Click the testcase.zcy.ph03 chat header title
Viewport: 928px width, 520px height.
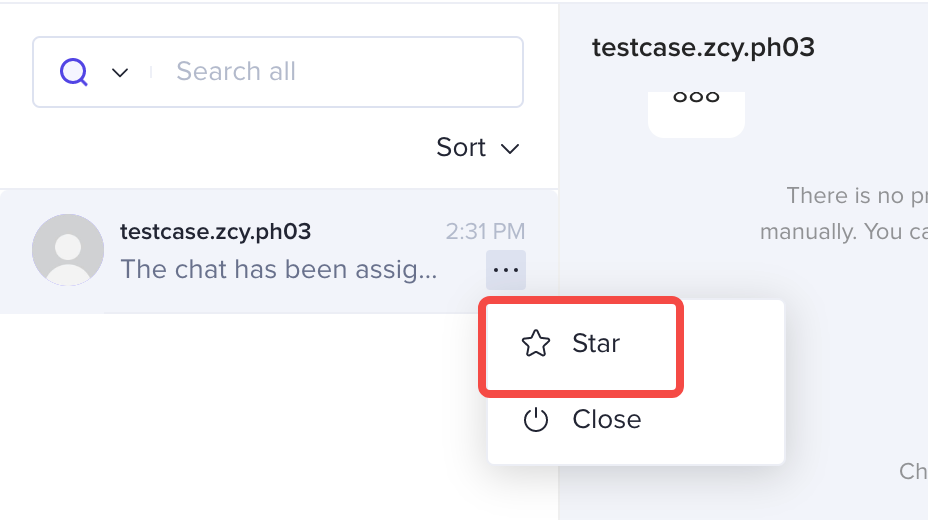703,47
